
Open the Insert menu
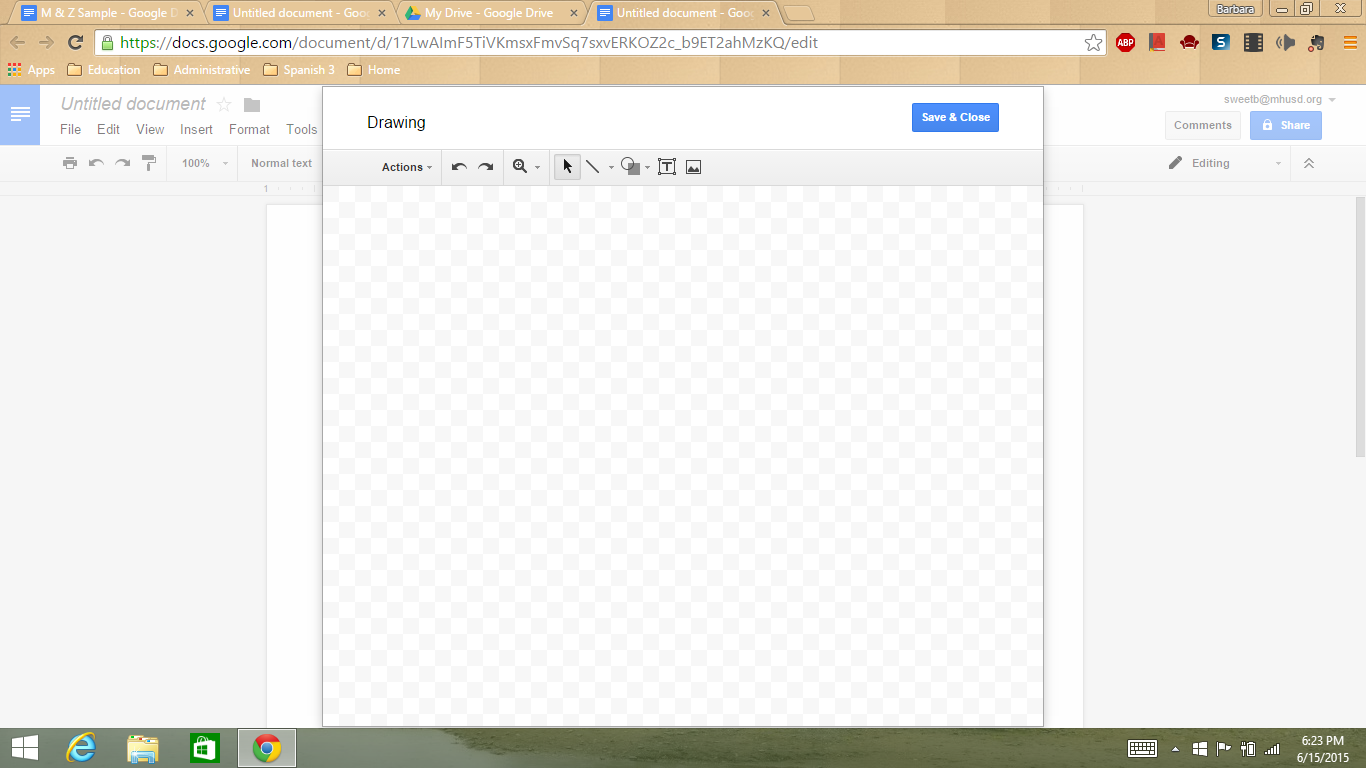(196, 129)
